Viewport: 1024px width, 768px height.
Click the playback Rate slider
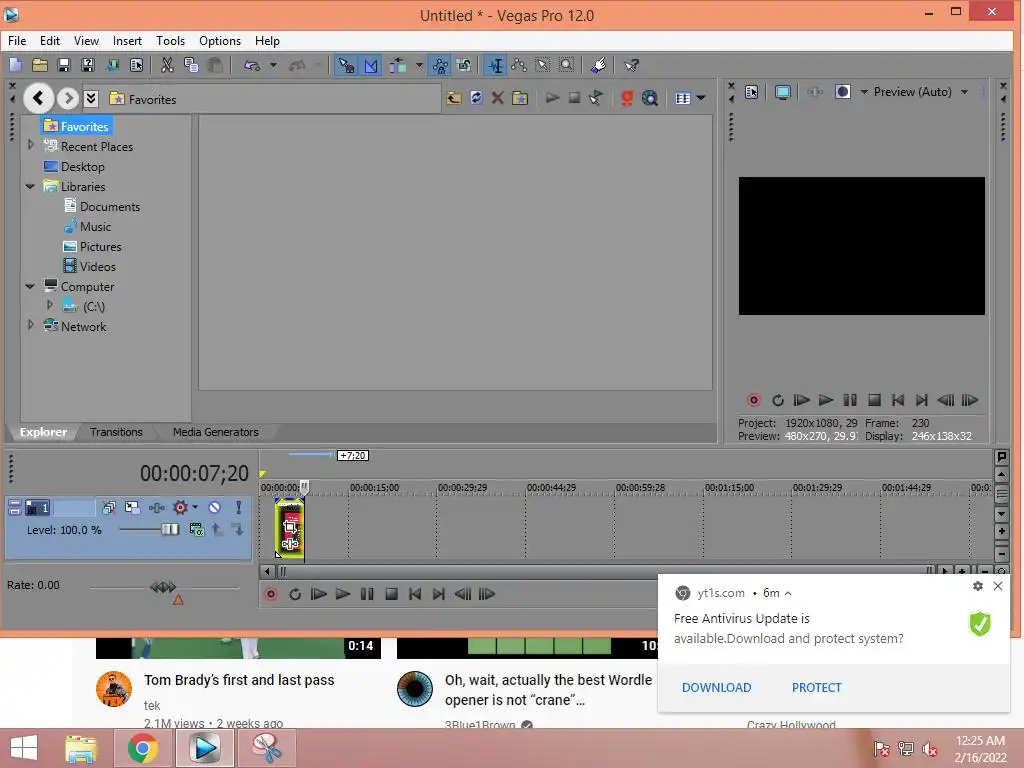tap(163, 588)
